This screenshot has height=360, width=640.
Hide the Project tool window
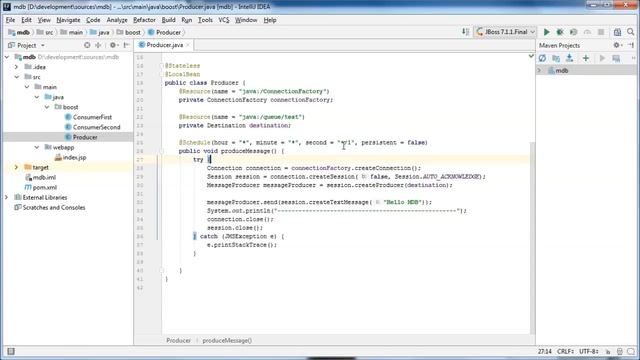127,45
